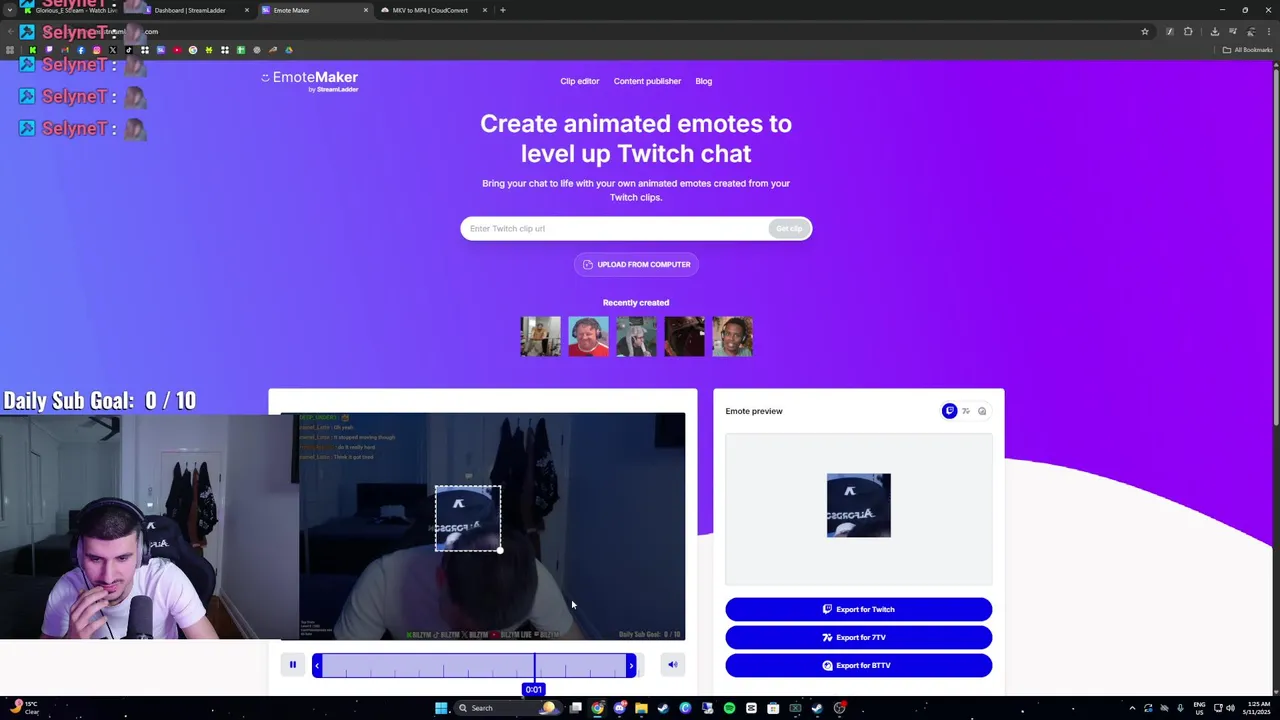Open the Instagram bookmark icon
This screenshot has width=1280, height=720.
pos(97,50)
